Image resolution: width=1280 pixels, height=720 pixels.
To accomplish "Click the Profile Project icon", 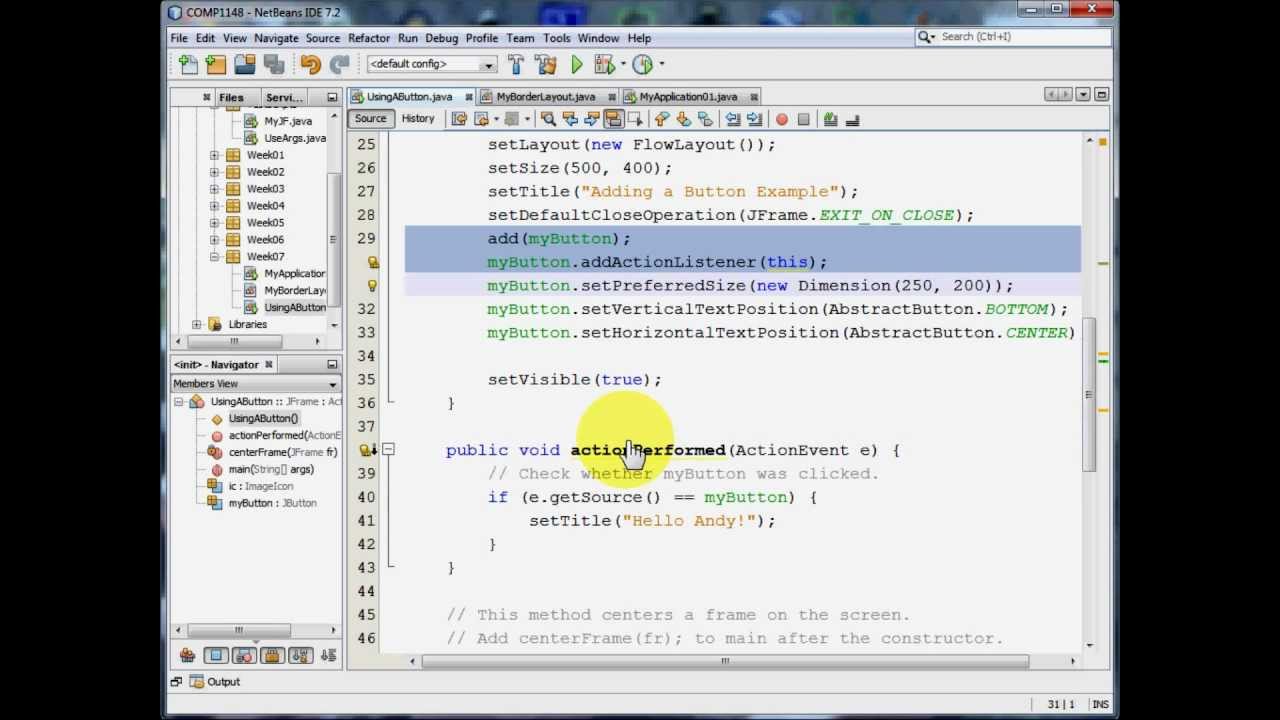I will click(642, 65).
